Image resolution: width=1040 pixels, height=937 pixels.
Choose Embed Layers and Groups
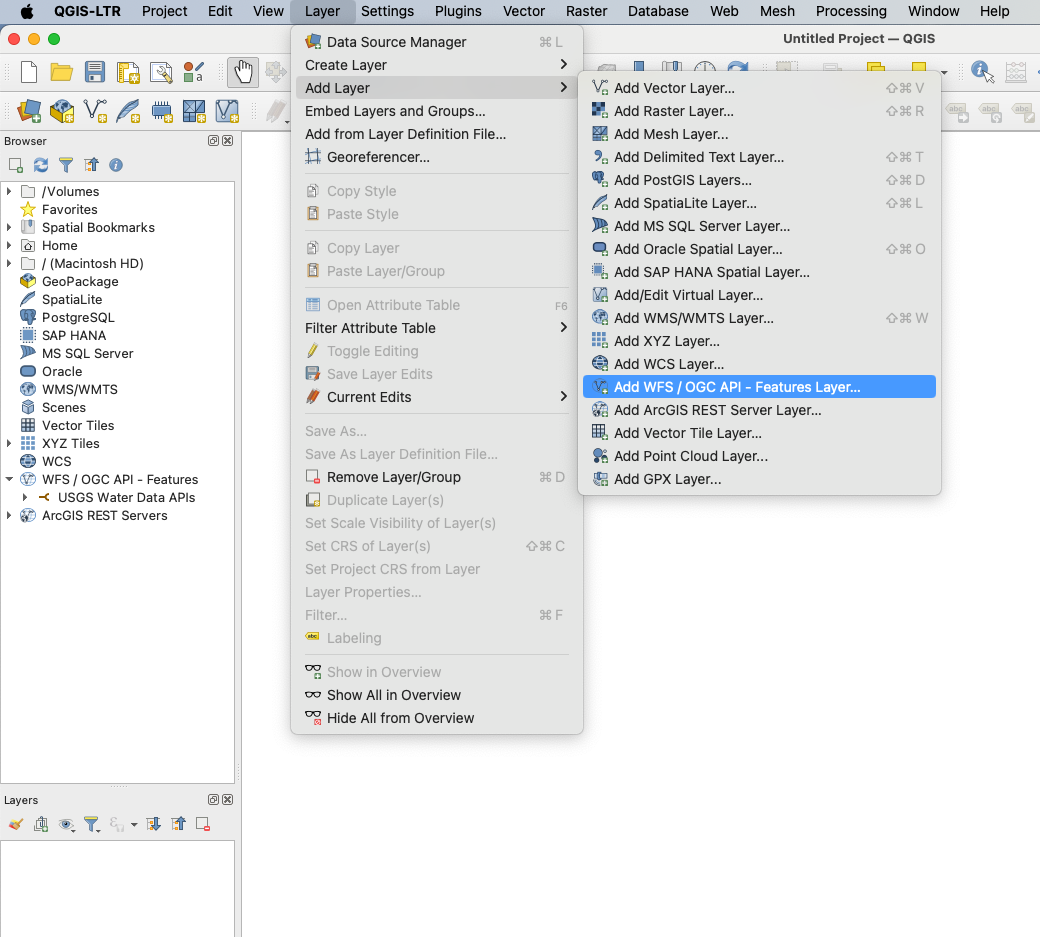[436, 111]
